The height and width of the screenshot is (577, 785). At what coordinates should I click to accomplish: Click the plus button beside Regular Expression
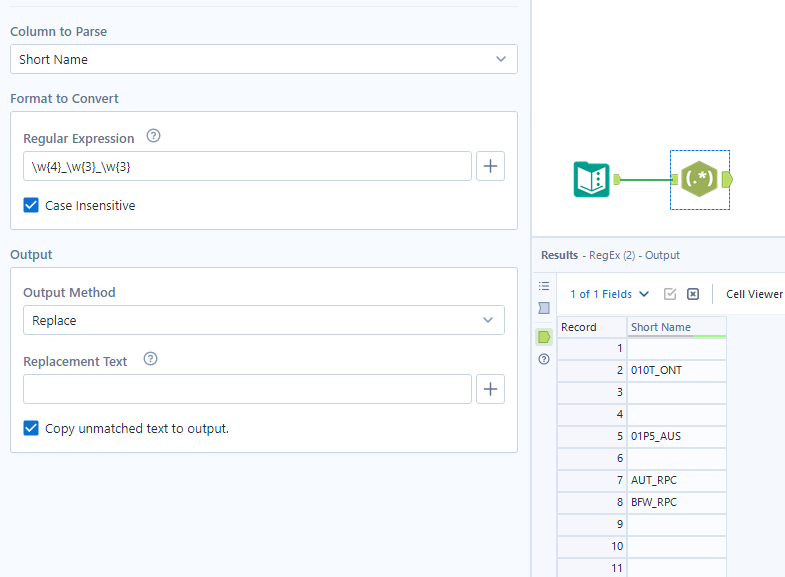coord(490,166)
